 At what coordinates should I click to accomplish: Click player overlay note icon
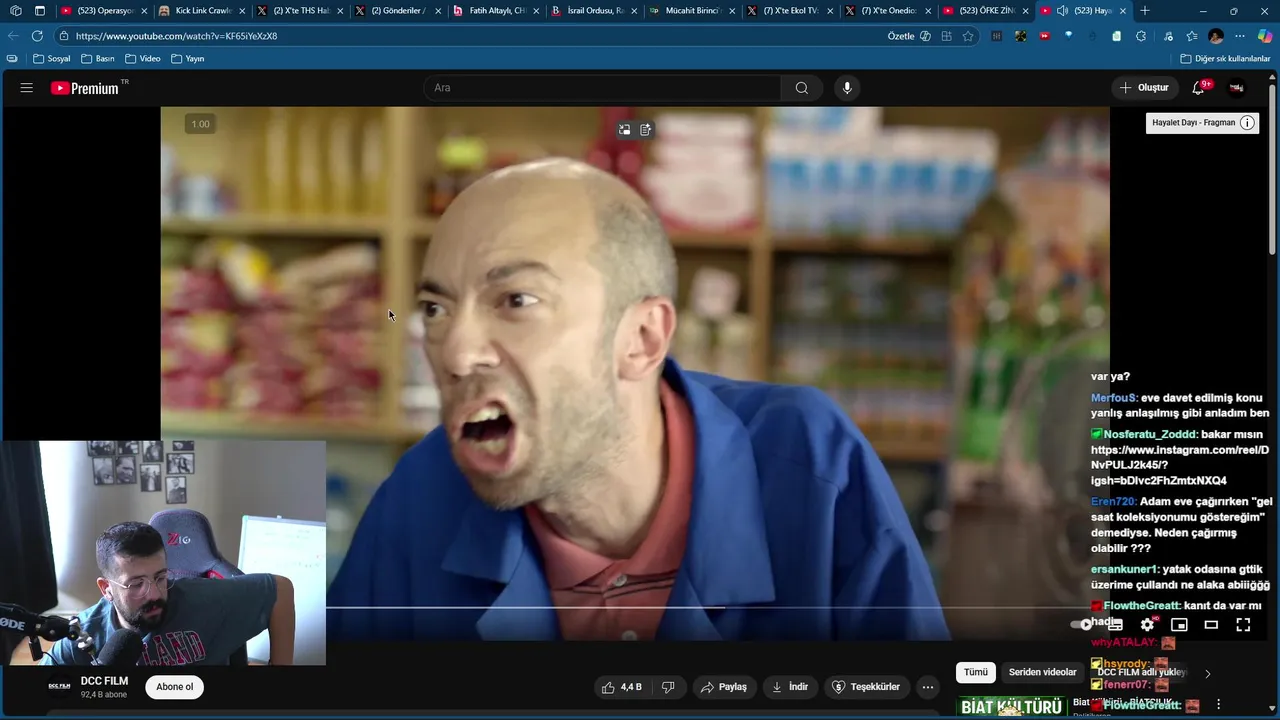pos(646,129)
